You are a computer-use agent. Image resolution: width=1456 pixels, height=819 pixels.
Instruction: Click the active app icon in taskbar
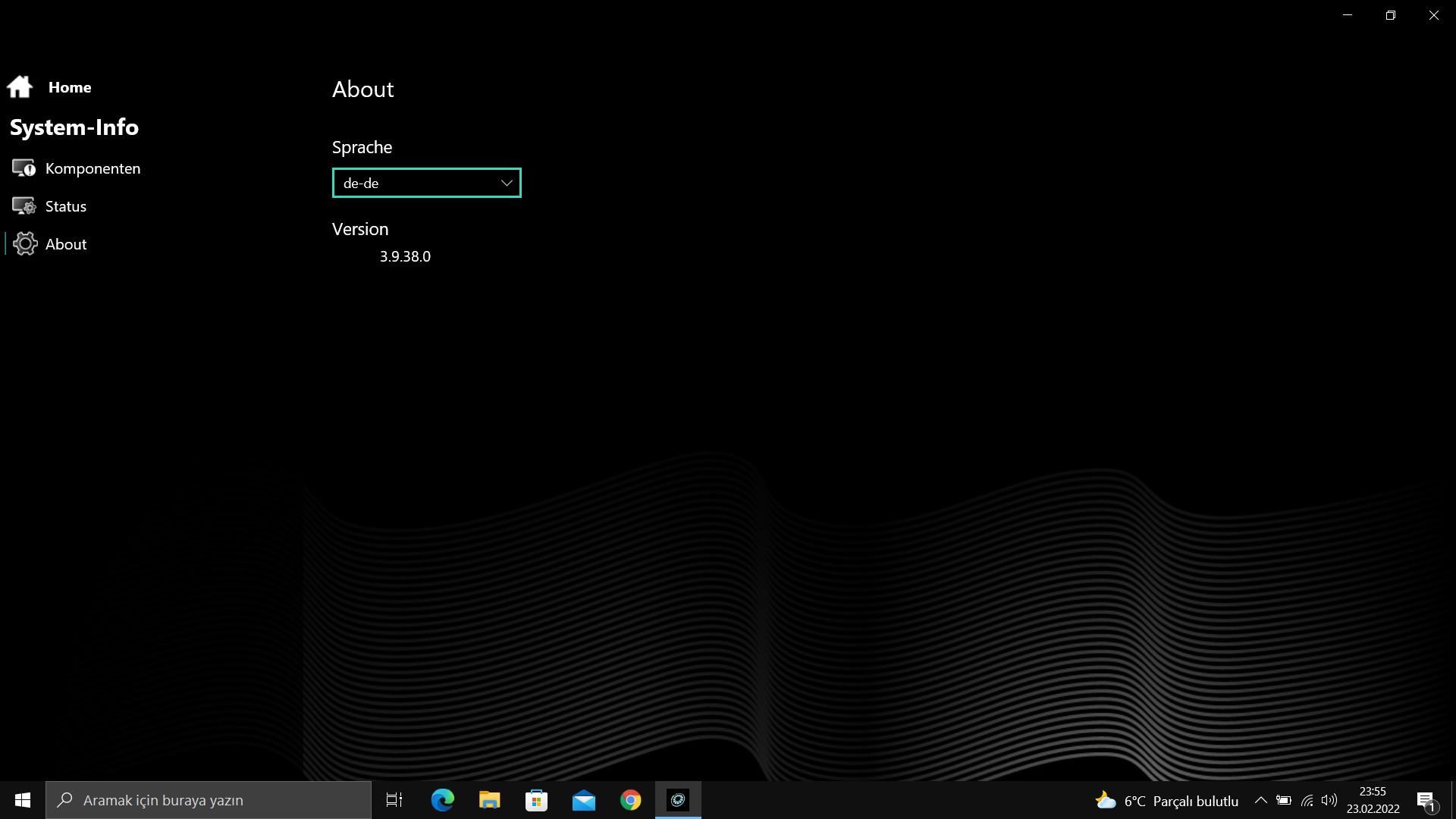[678, 800]
